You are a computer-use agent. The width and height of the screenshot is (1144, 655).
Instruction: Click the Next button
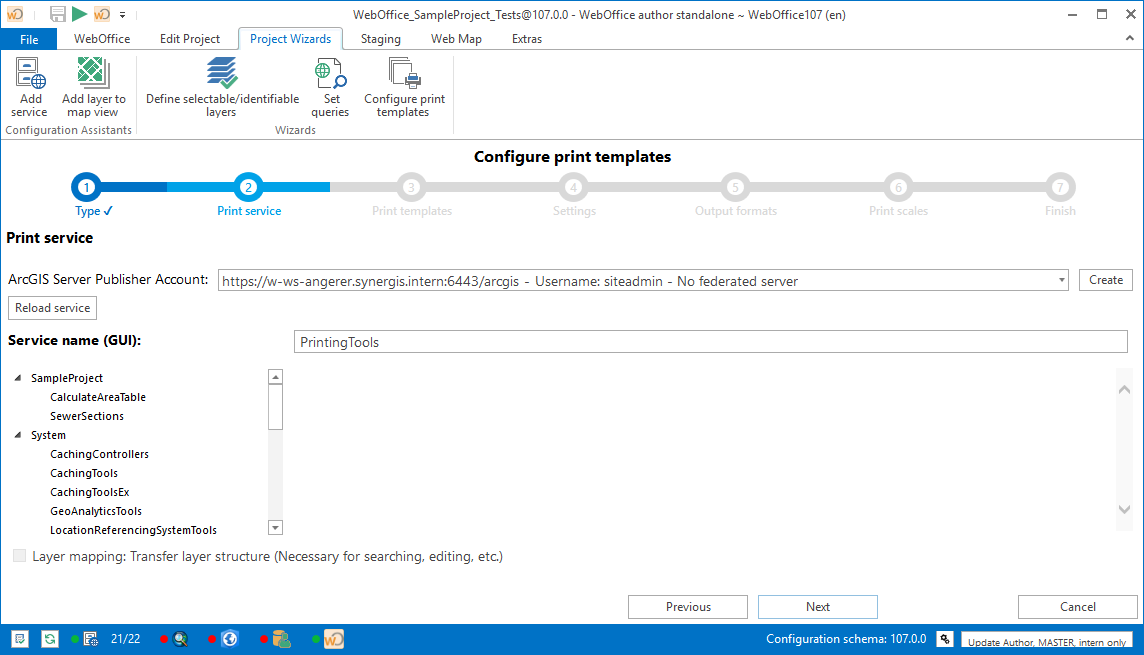click(817, 607)
